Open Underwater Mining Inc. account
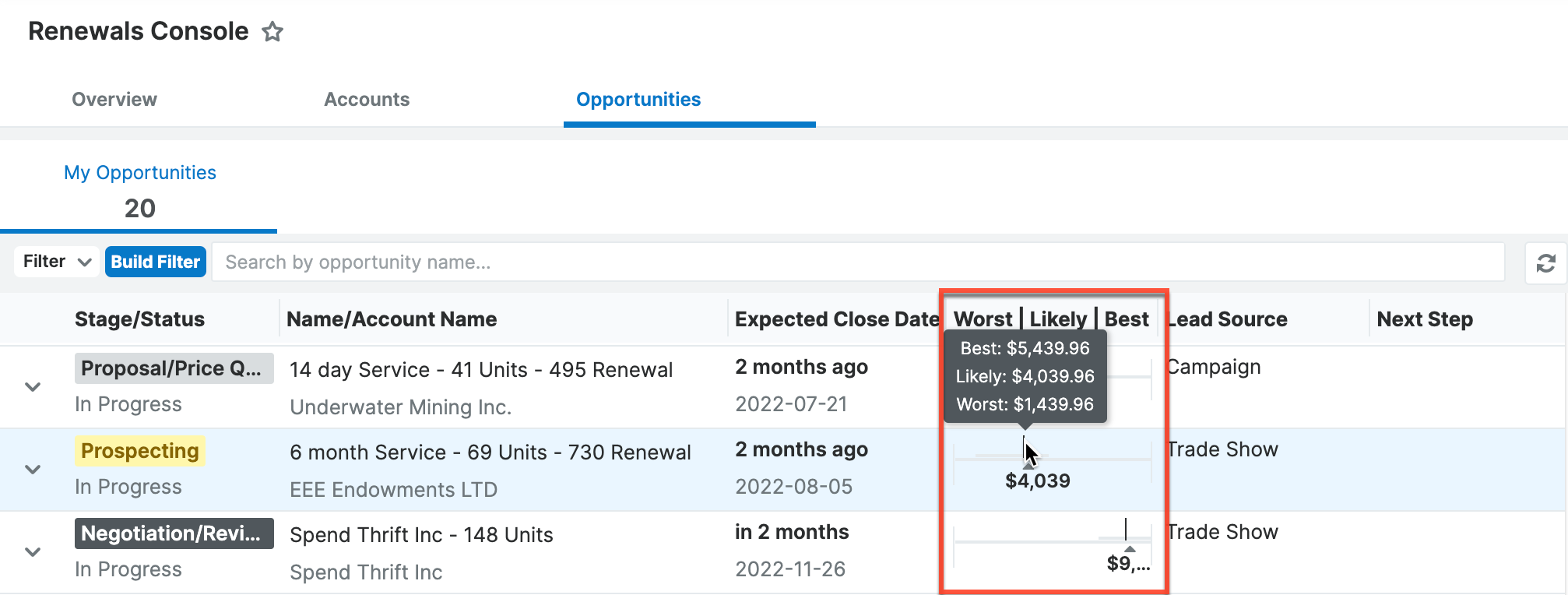 (400, 407)
